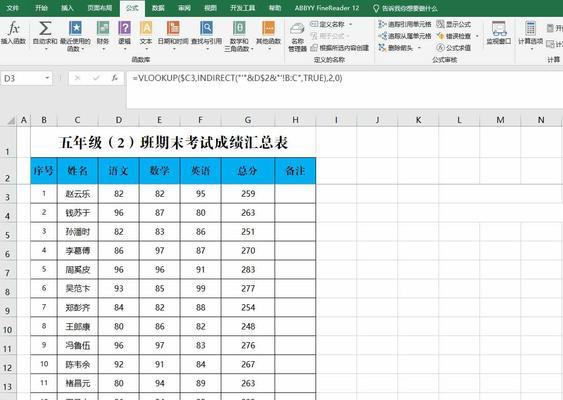The image size is (563, 400).
Task: Click the English score cell 99
Action: 201,289
